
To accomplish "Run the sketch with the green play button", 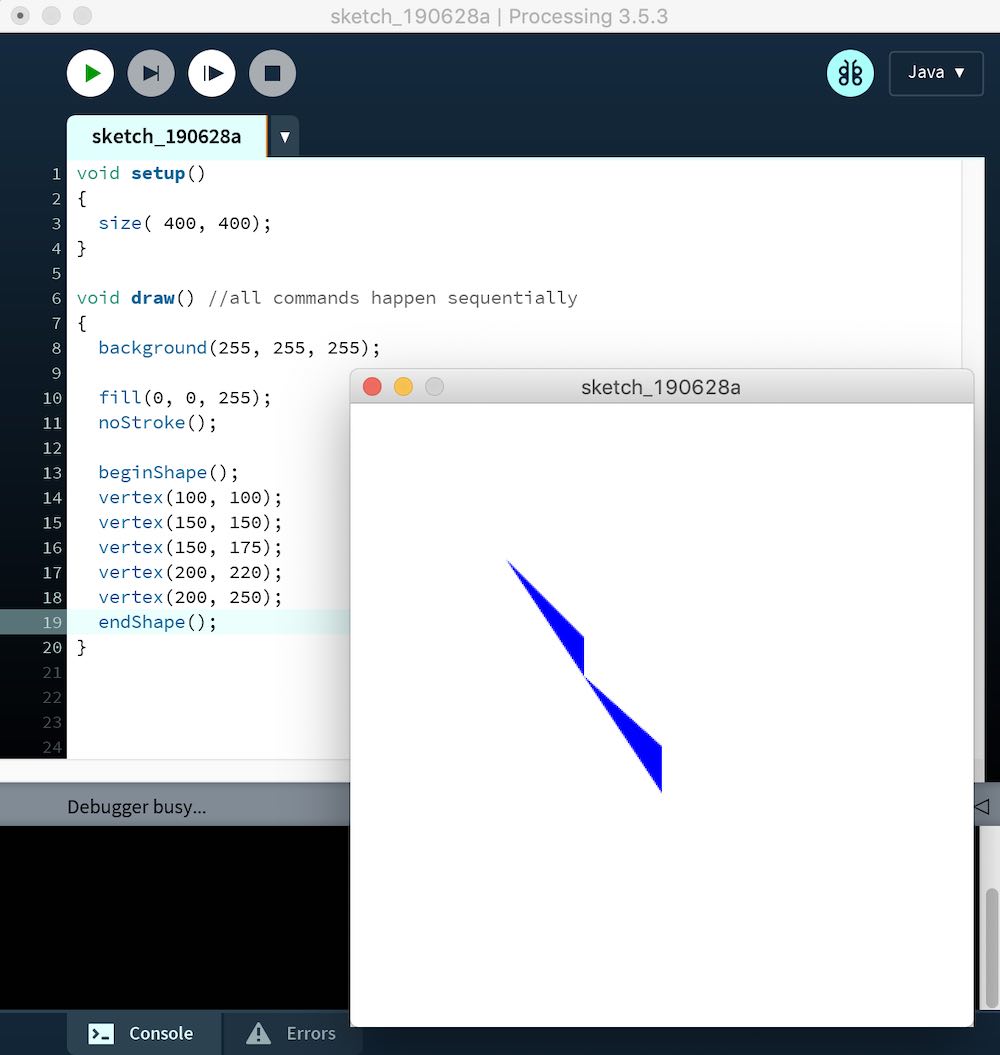I will (x=90, y=73).
